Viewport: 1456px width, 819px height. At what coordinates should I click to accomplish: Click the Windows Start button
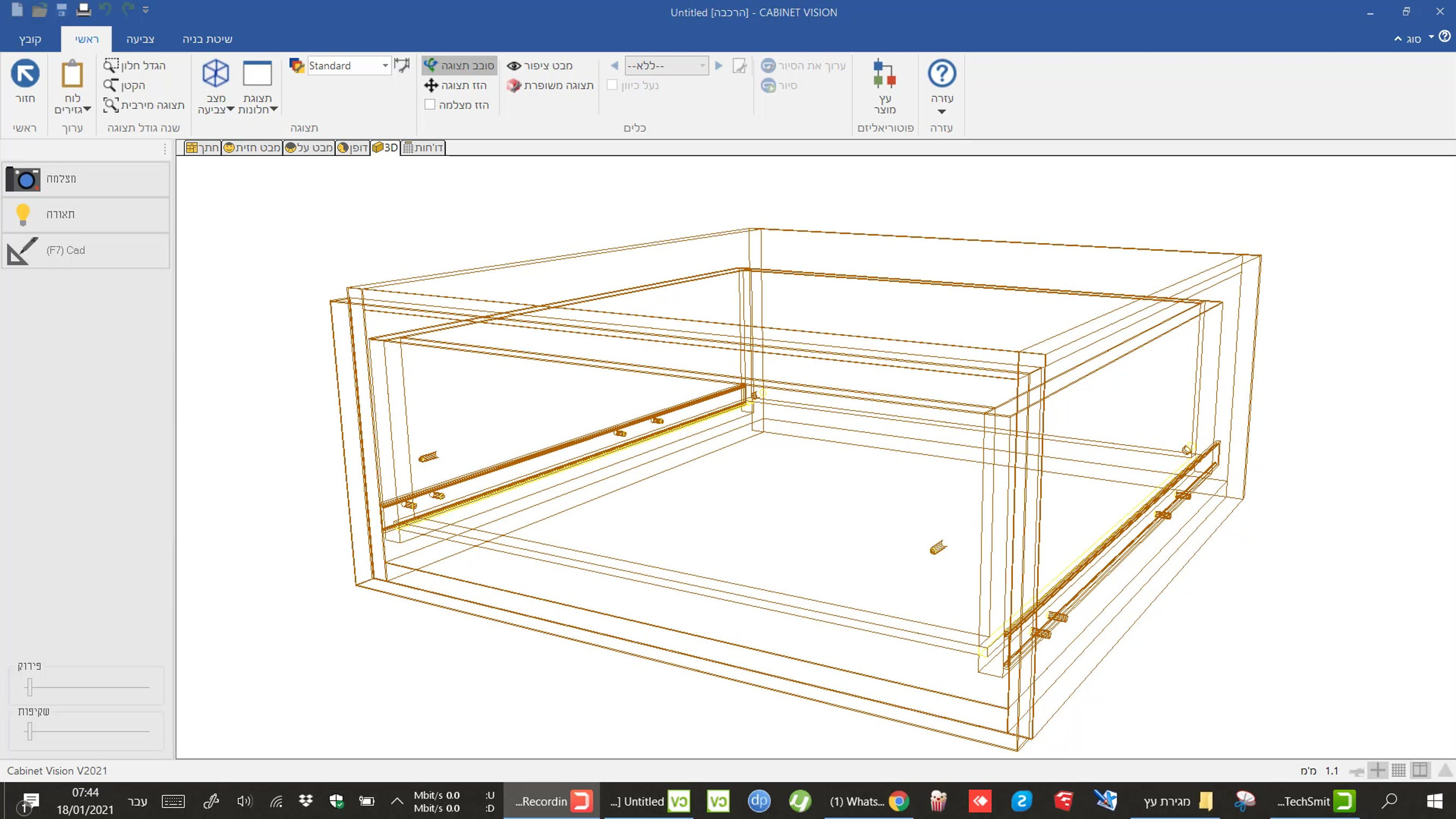click(1434, 801)
